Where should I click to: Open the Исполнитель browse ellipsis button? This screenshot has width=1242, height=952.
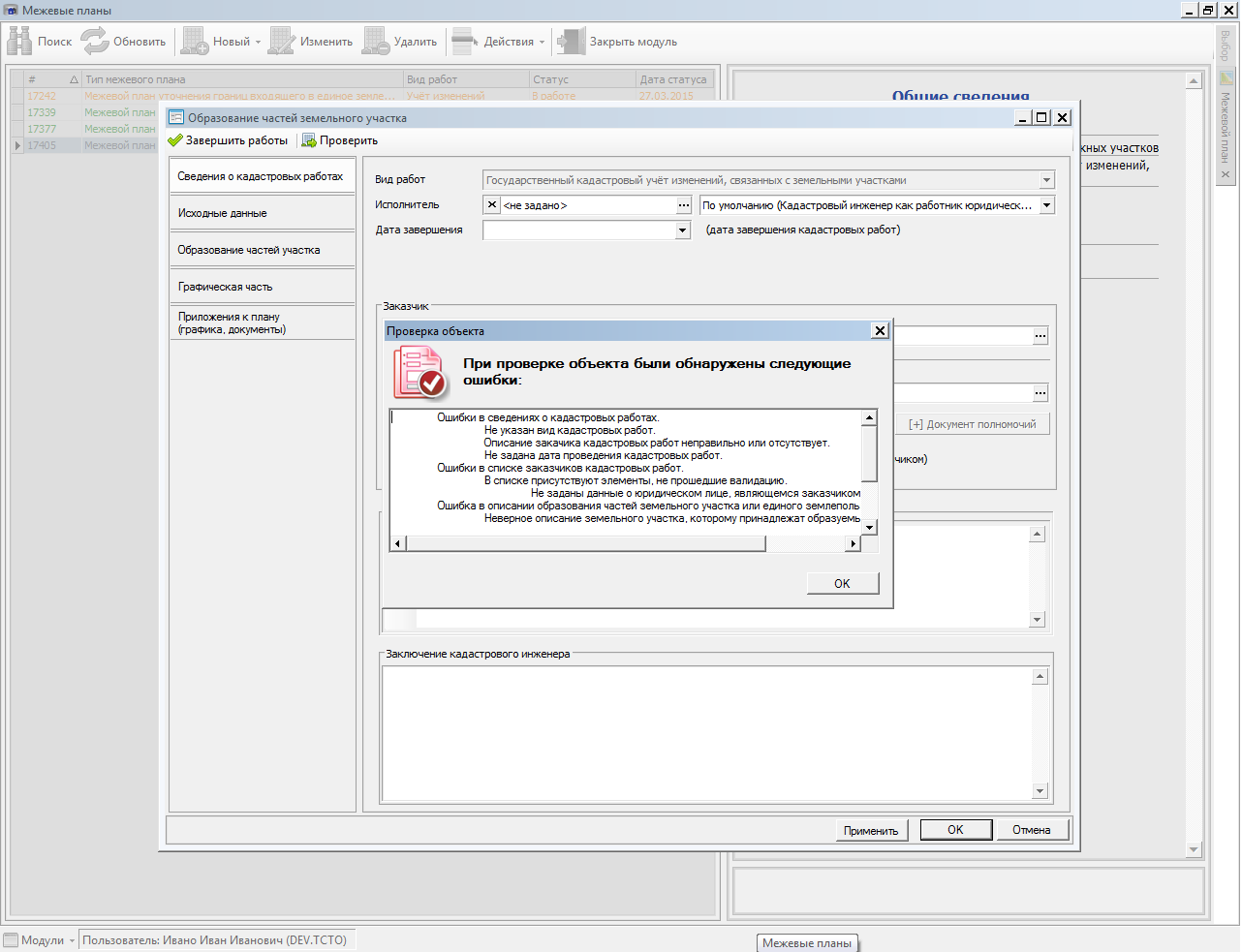pos(684,205)
